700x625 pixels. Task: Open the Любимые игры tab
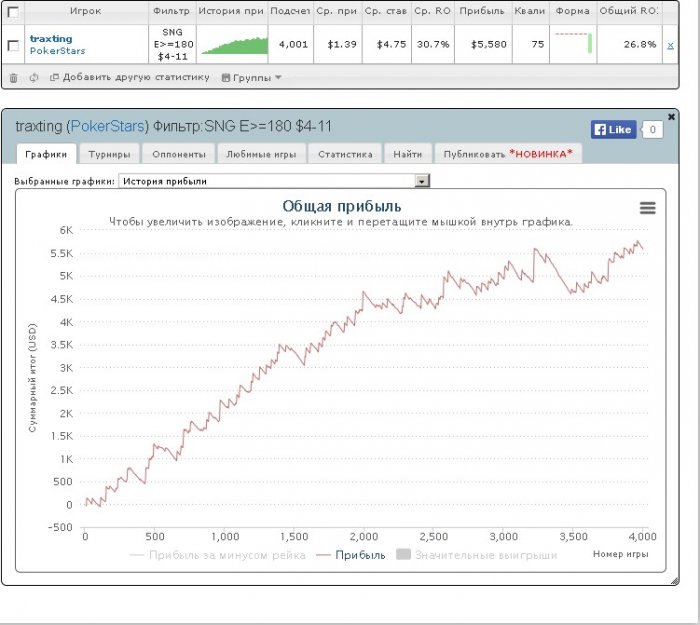261,154
